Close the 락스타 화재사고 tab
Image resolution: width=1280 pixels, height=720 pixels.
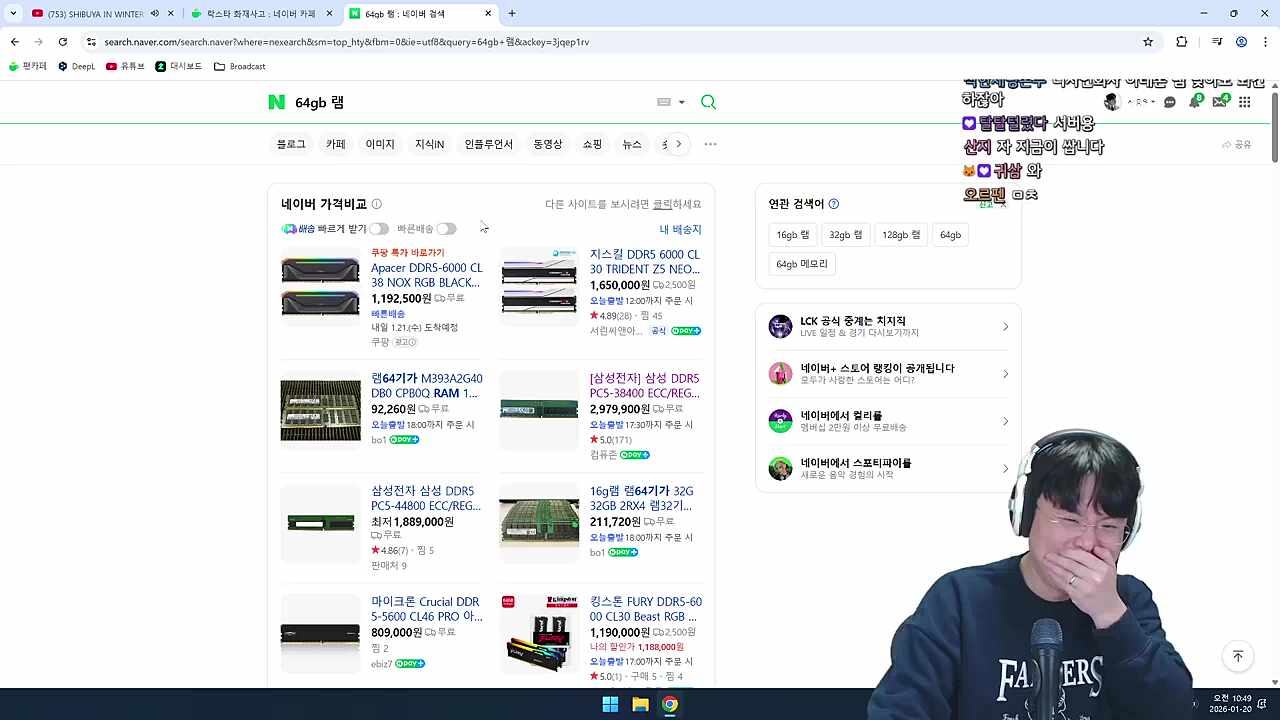pyautogui.click(x=329, y=14)
